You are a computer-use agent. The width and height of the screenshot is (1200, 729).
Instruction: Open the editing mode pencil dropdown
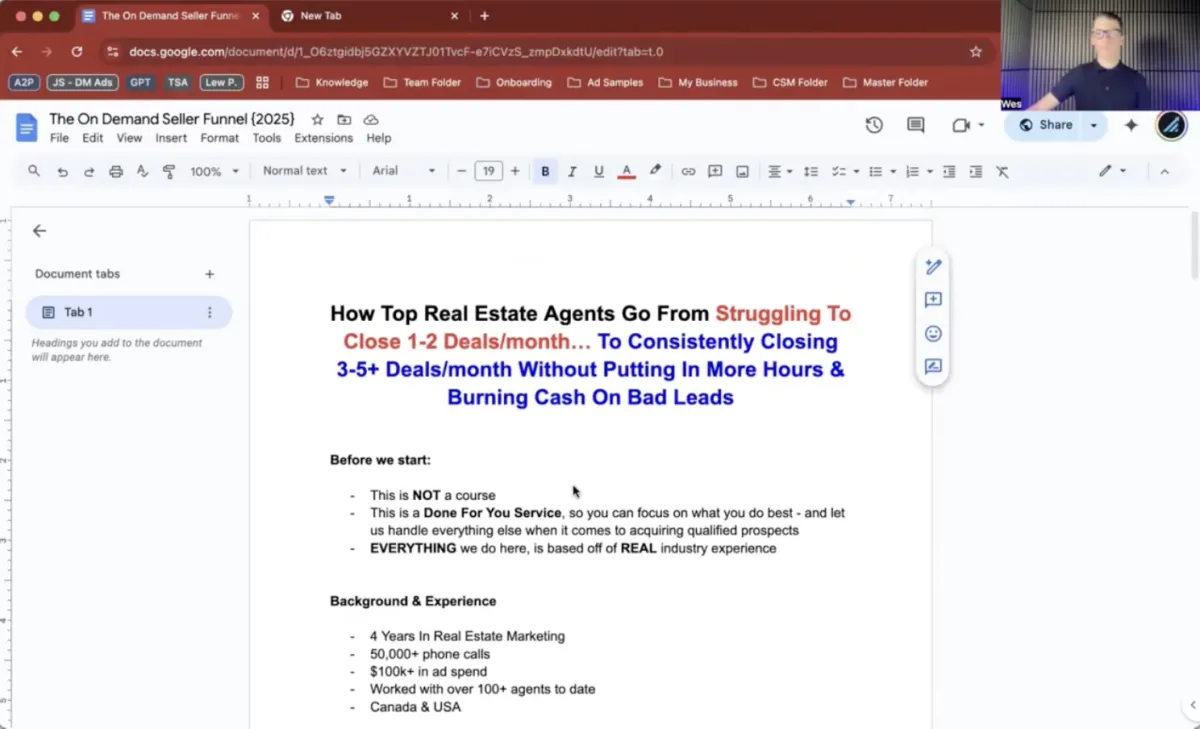[x=1112, y=171]
